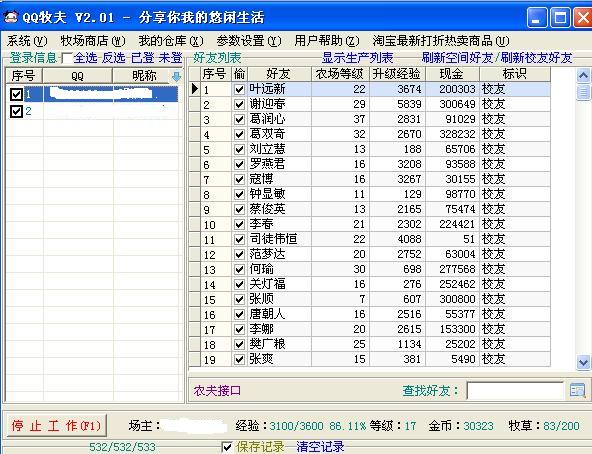Uncheck the 偷 checkbox for 谢迎春
Viewport: 592px width, 454px height.
[x=239, y=104]
